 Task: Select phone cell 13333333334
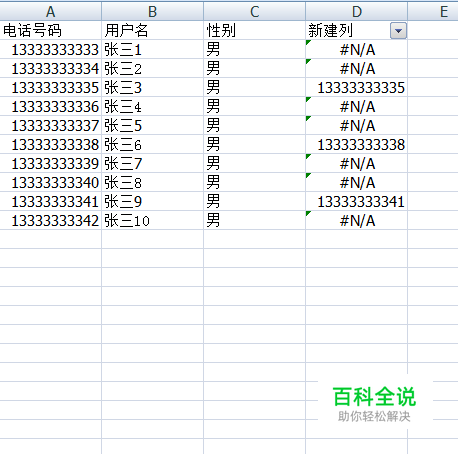[x=51, y=69]
